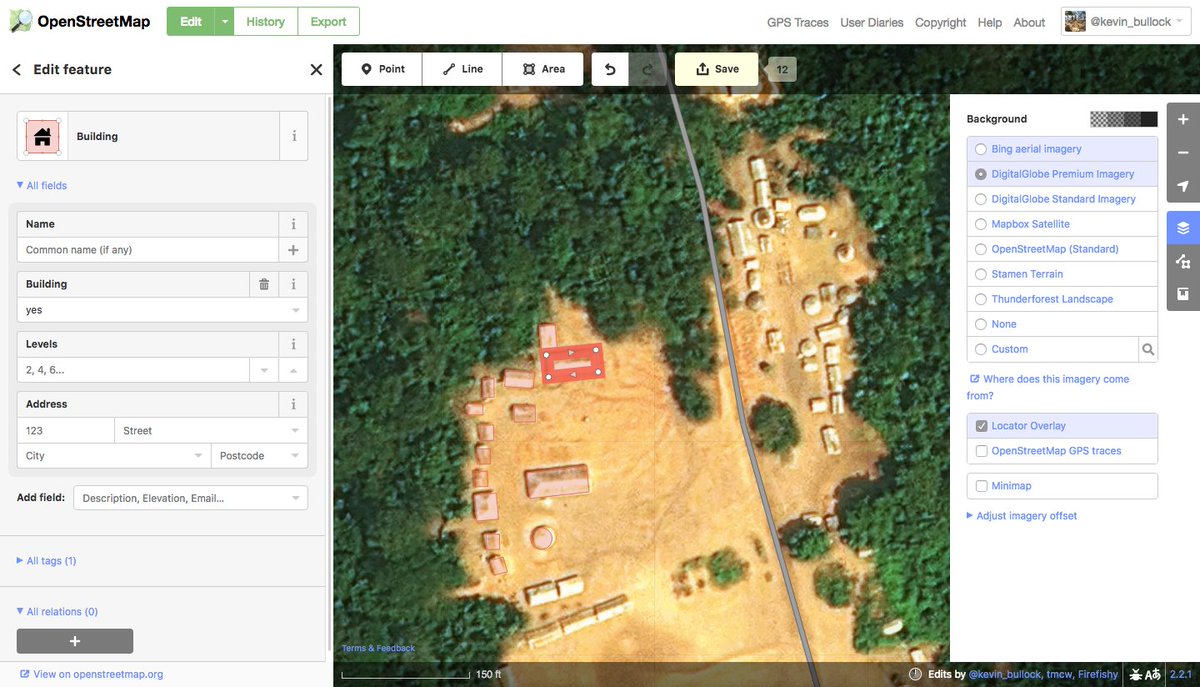Collapse the All relations (0) section
Image resolution: width=1200 pixels, height=687 pixels.
[58, 612]
